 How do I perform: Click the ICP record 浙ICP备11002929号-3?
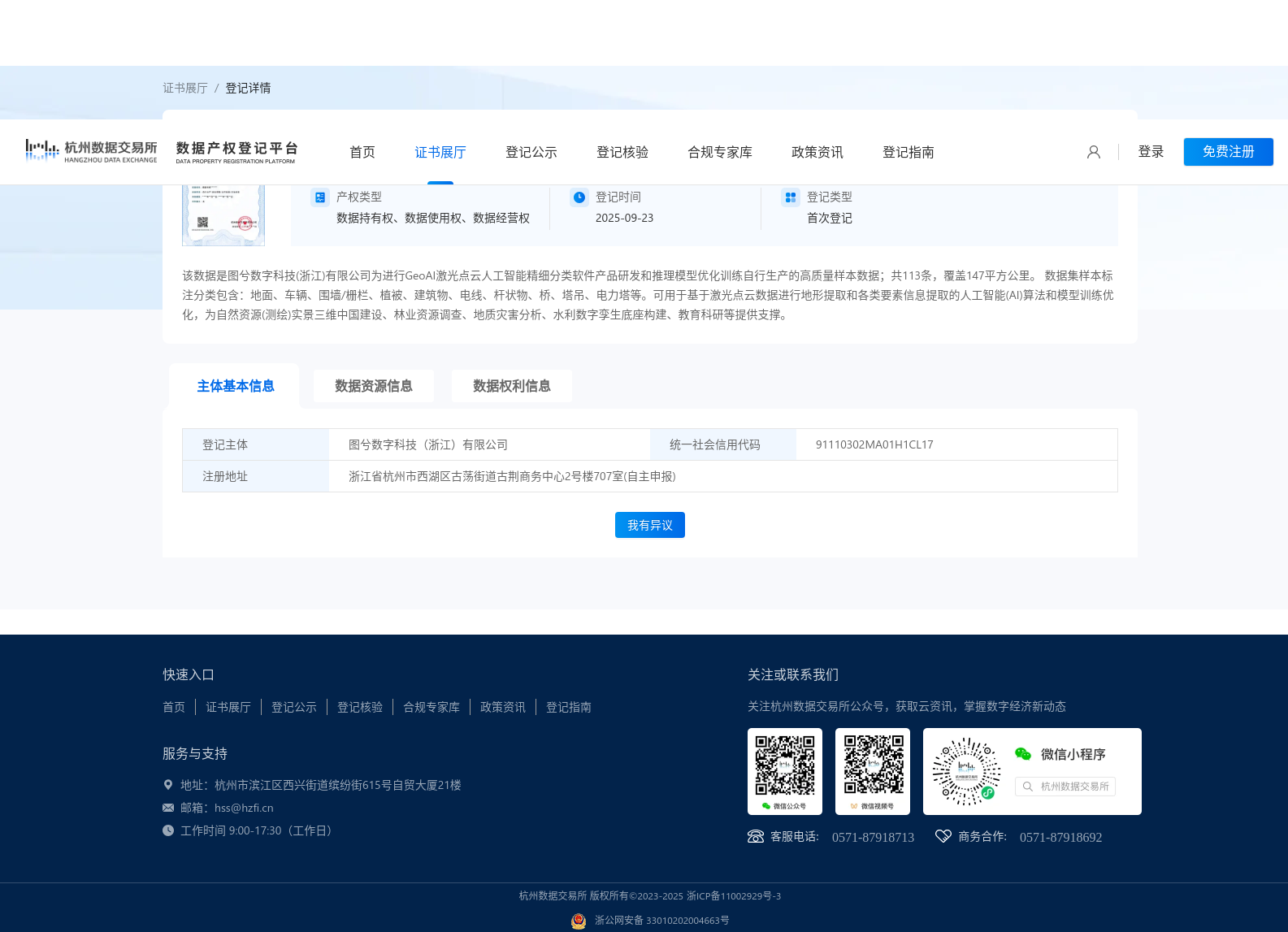[734, 896]
